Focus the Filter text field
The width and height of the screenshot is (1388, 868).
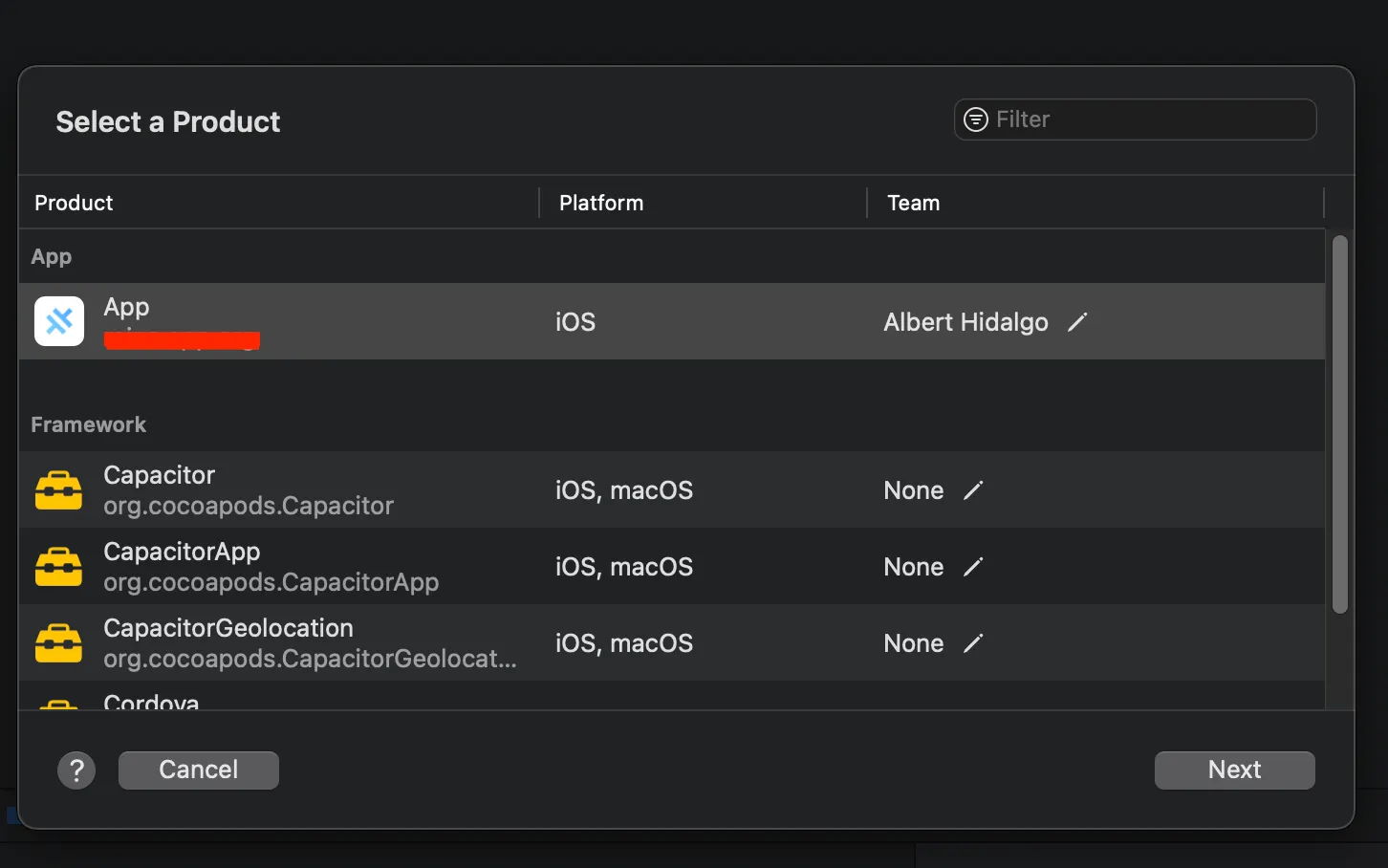(1147, 119)
